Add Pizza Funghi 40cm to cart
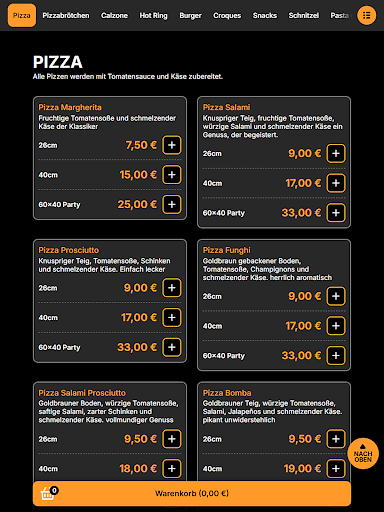The image size is (384, 512). 336,326
